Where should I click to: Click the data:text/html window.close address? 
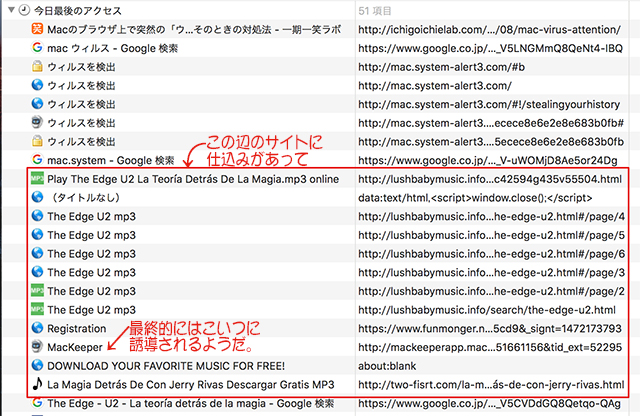(475, 198)
